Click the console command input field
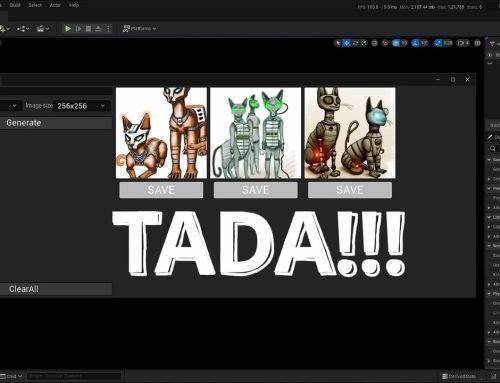The width and height of the screenshot is (500, 383). 74,376
